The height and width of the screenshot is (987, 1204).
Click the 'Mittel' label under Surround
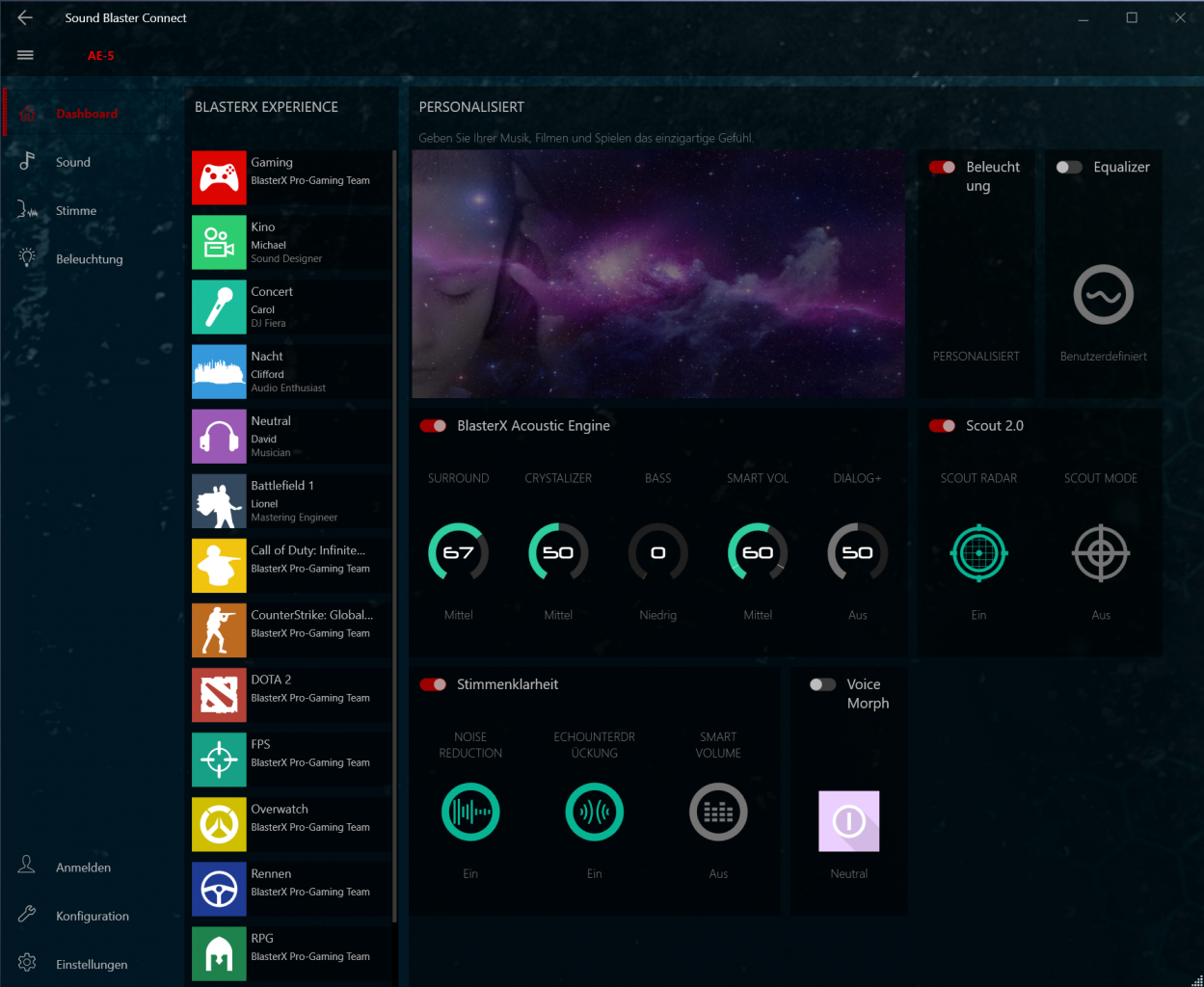pyautogui.click(x=458, y=615)
